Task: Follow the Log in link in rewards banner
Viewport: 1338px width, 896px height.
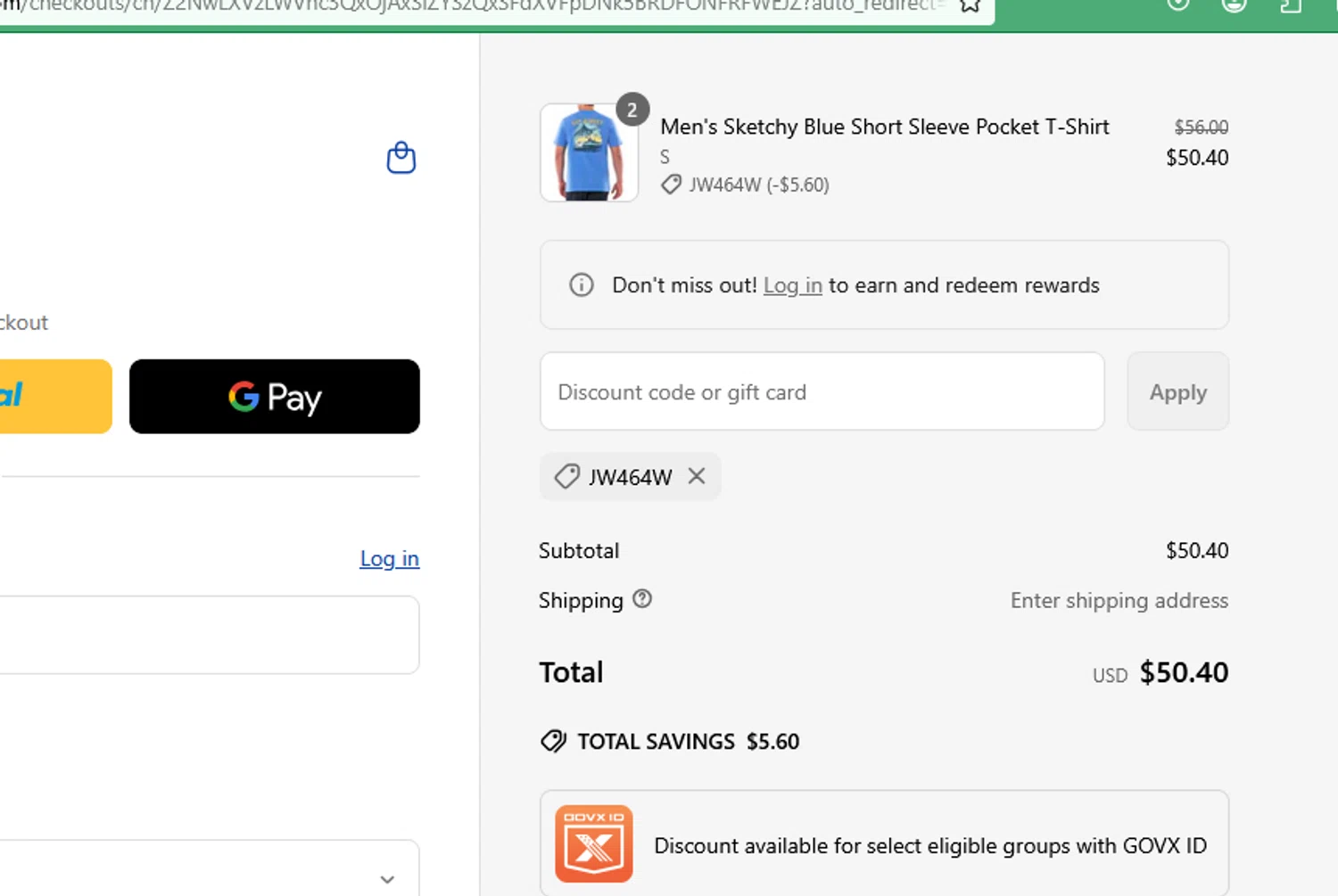Action: 793,285
